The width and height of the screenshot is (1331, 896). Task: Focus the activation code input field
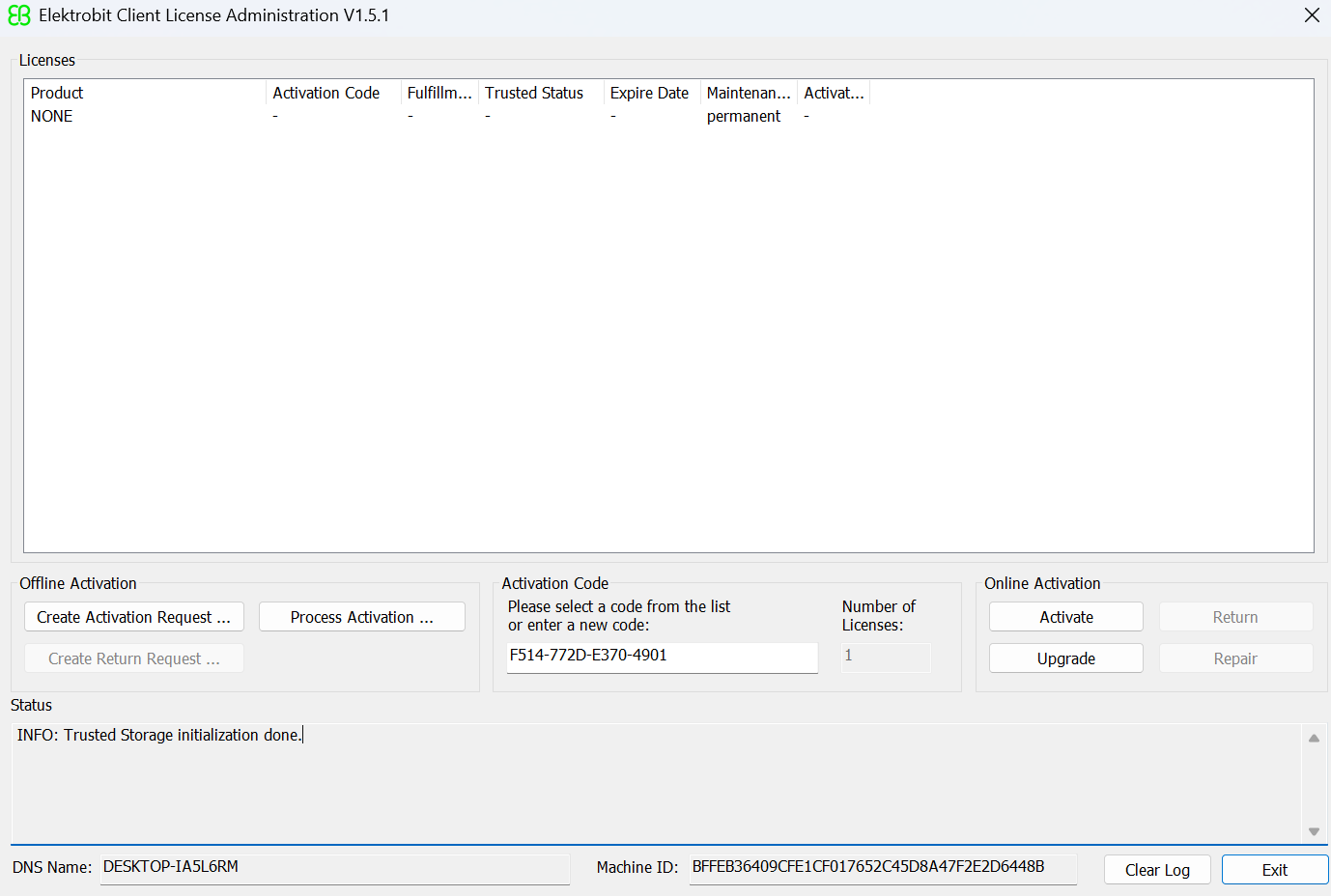[663, 657]
